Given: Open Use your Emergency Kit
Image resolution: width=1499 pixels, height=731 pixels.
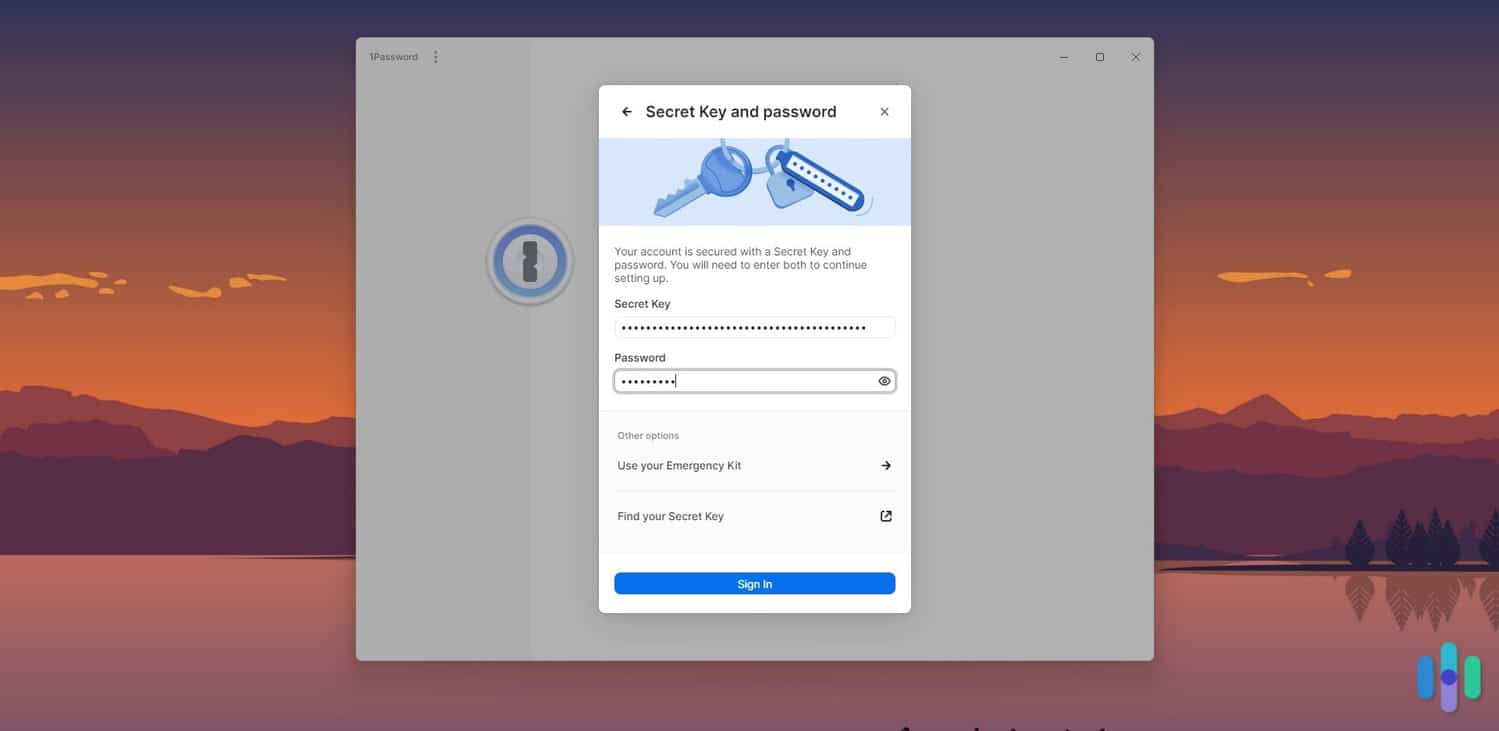Looking at the screenshot, I should [679, 465].
